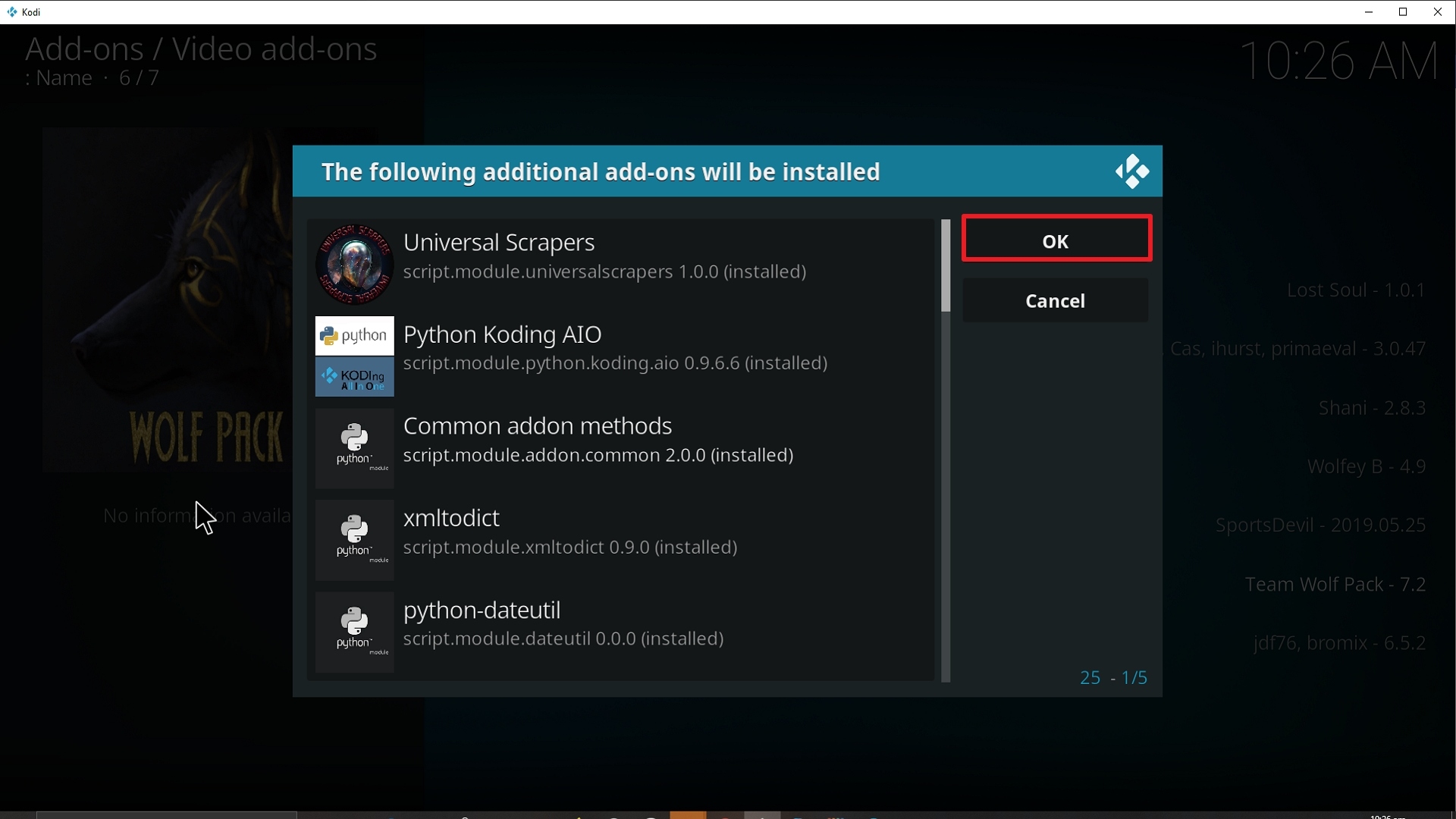Click script.module.dateutil 0.0.0 text

(563, 639)
